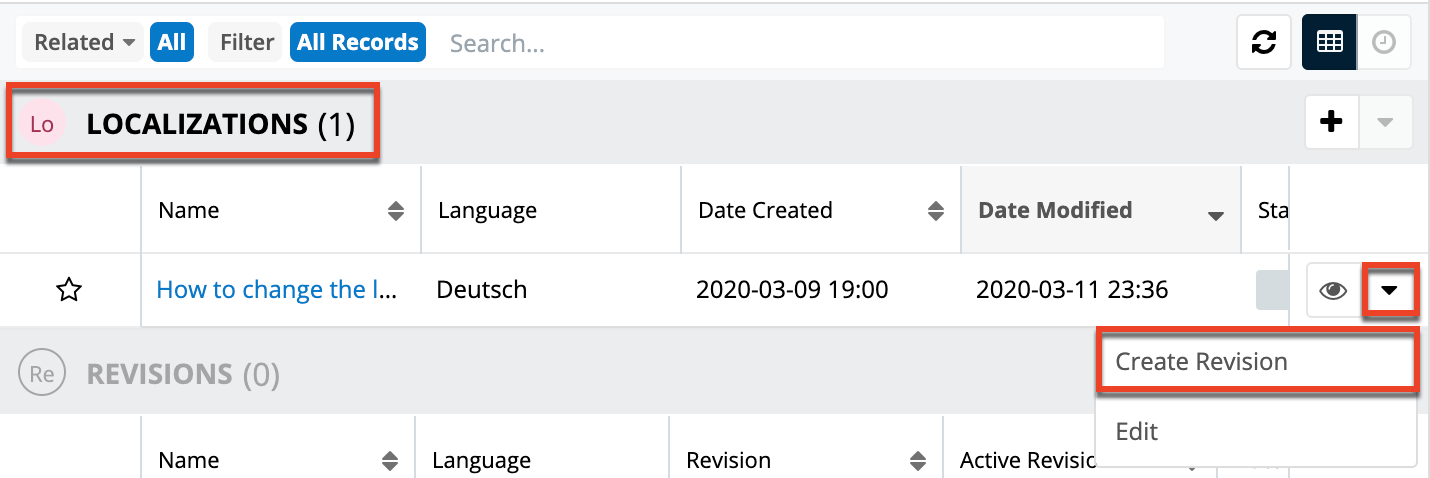Click the Filter button

247,42
